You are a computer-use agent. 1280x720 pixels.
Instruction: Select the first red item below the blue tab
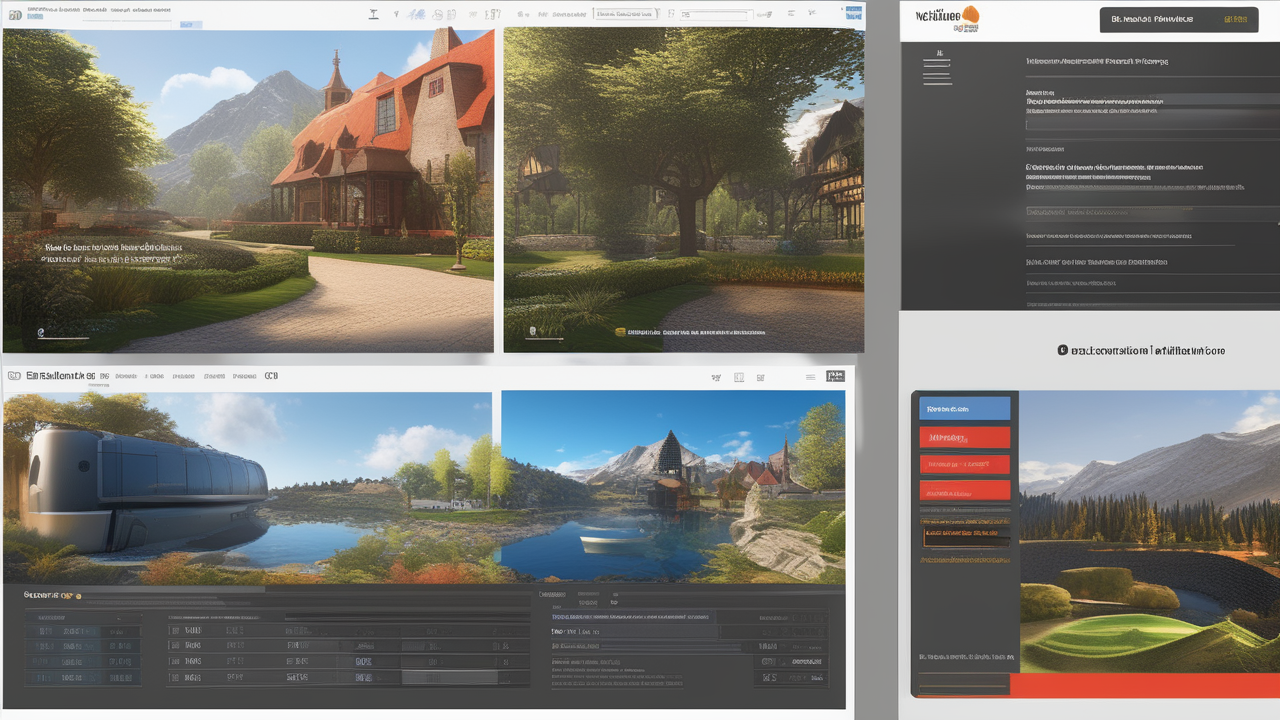point(964,437)
